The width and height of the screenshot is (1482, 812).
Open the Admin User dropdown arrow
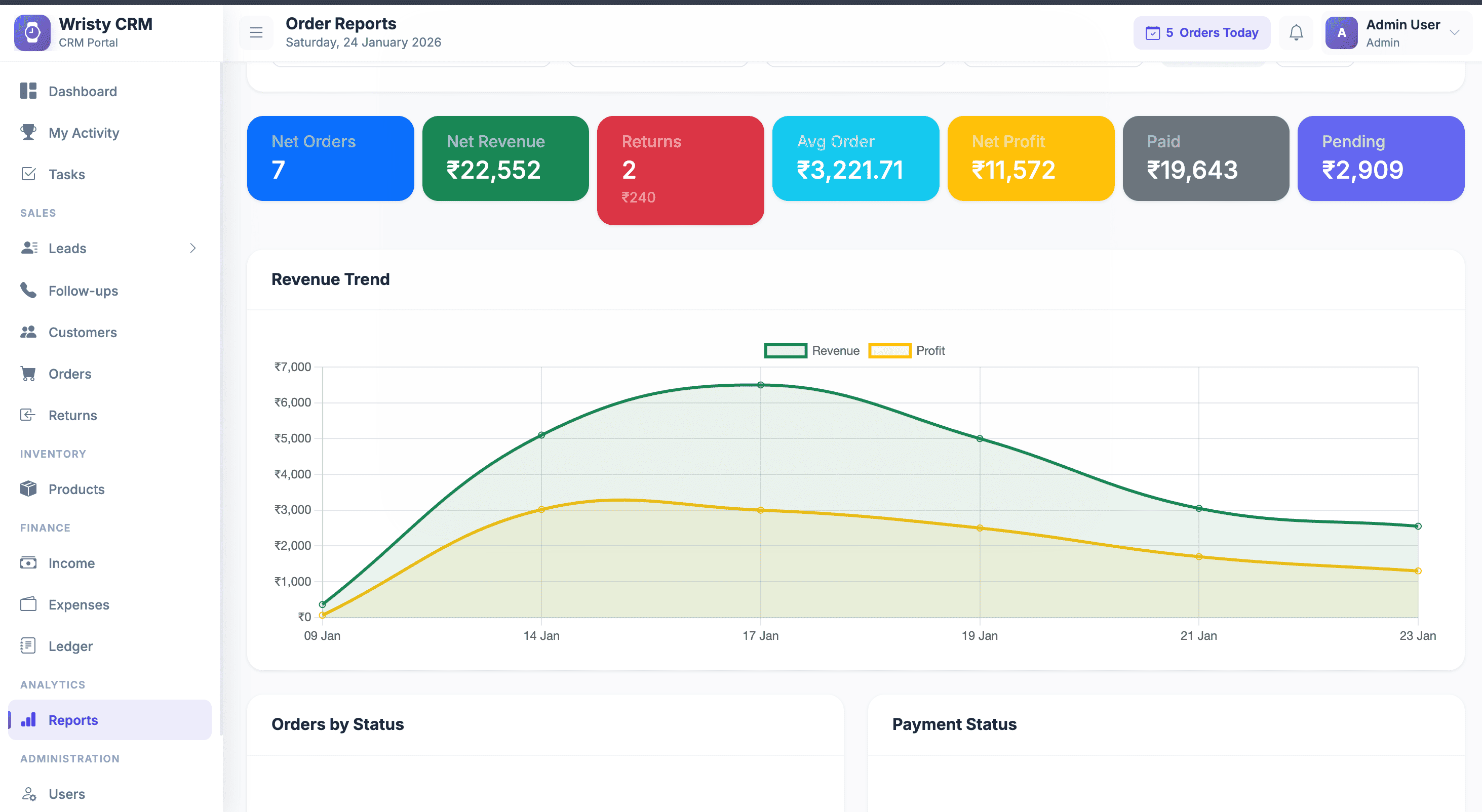1454,33
